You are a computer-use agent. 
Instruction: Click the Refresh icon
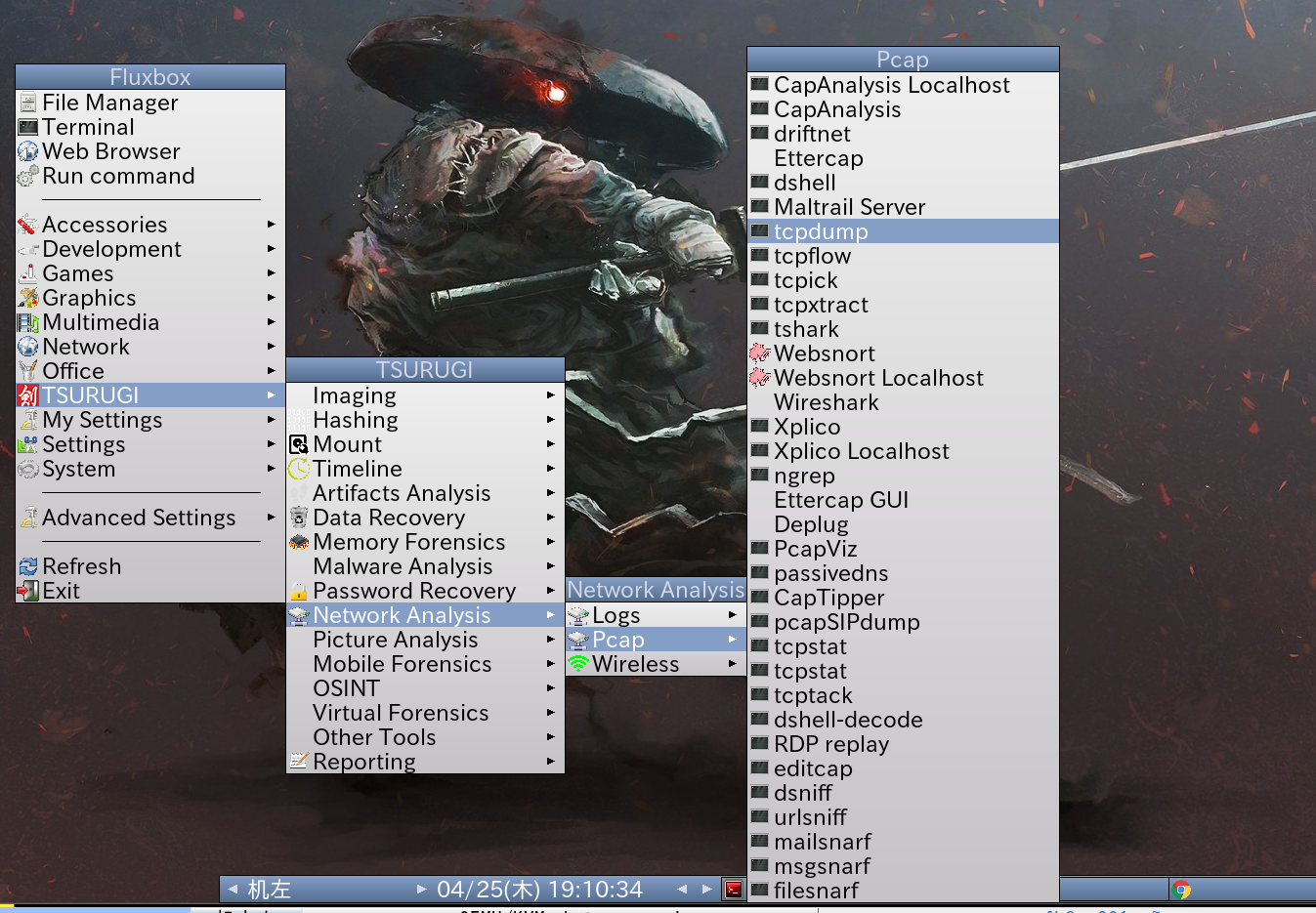28,566
